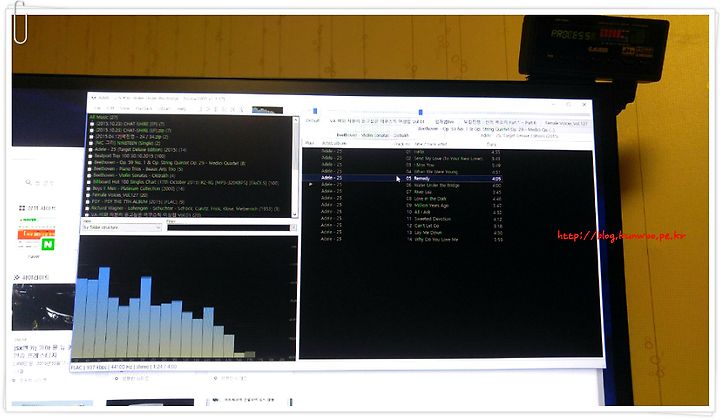Click the seek bar position handle
Screen dimensions: 720x420
pos(420,112)
